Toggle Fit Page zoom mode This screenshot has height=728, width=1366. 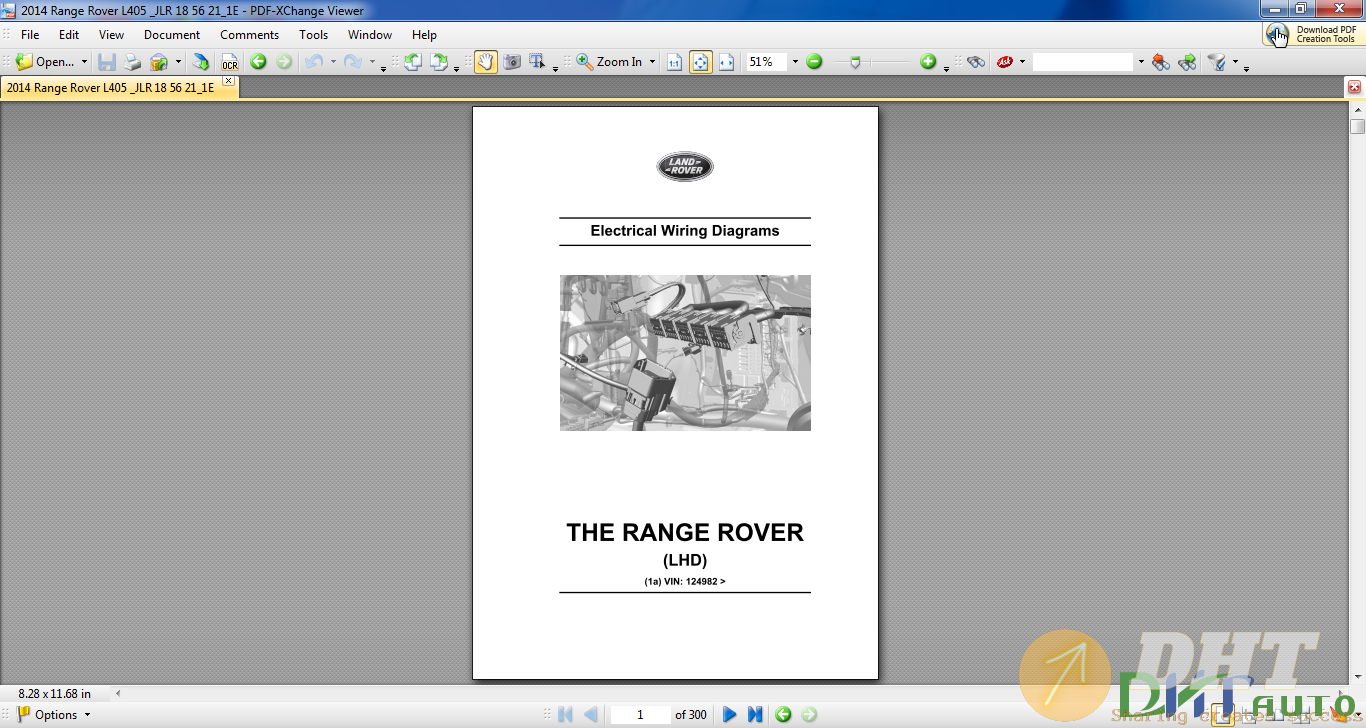(x=700, y=62)
